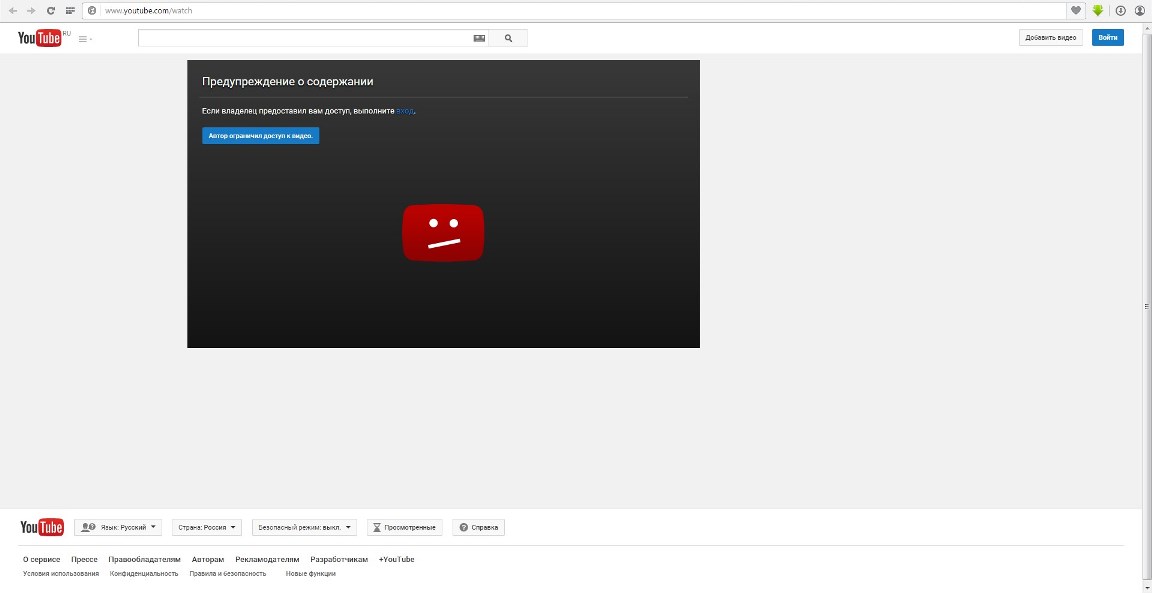The image size is (1152, 593).
Task: Click the footer YouTube logo
Action: point(42,527)
